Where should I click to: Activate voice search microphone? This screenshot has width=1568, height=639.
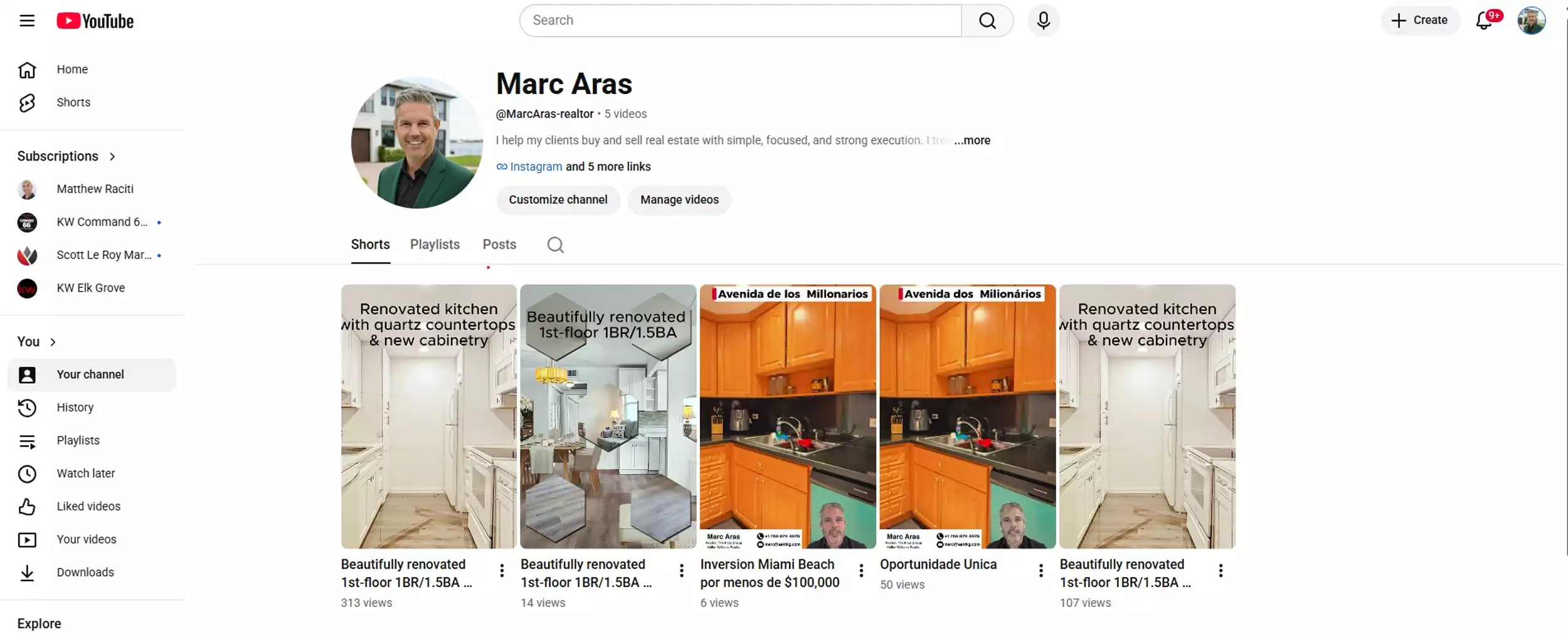pyautogui.click(x=1044, y=21)
